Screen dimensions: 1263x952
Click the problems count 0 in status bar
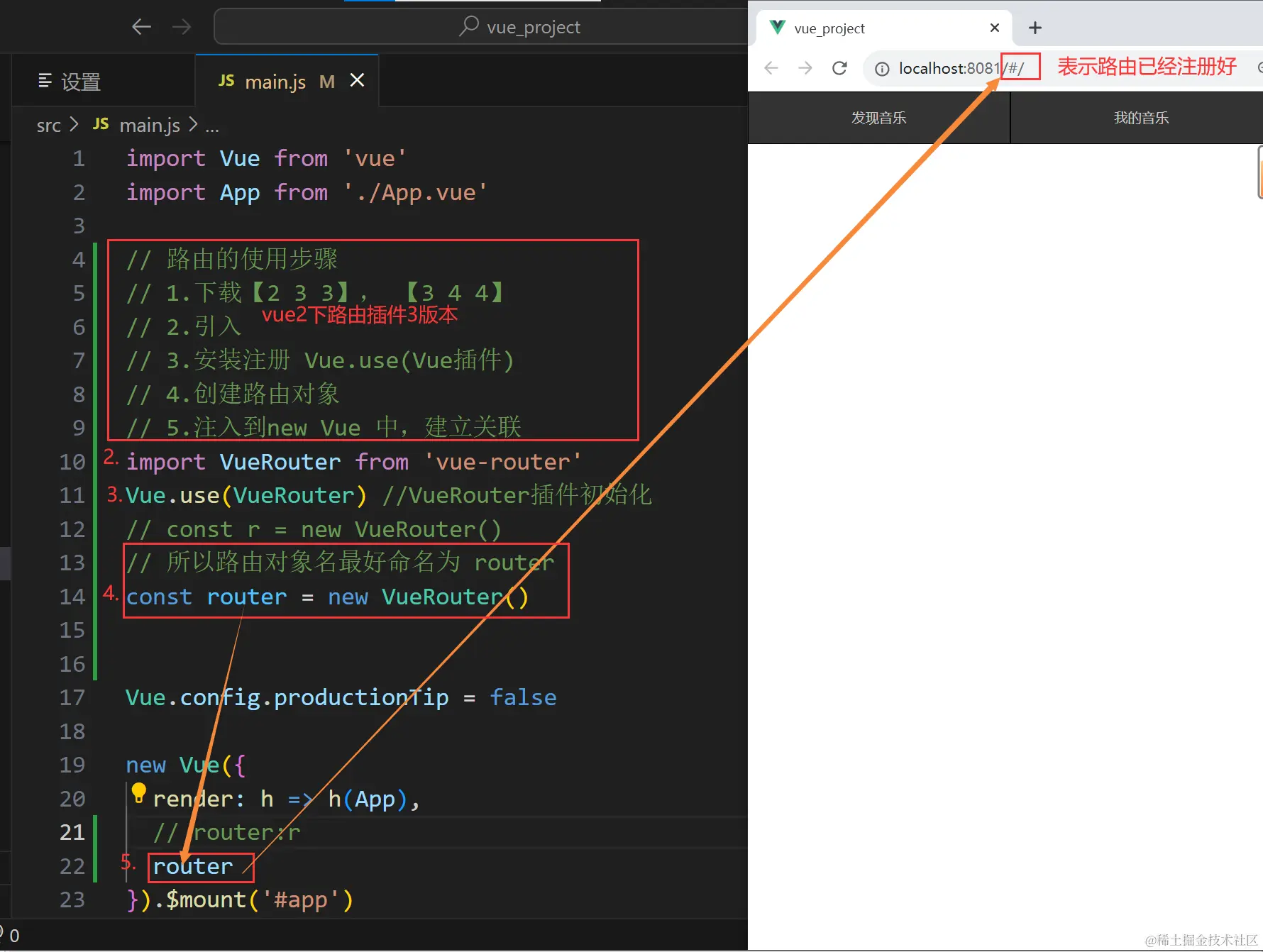(13, 936)
